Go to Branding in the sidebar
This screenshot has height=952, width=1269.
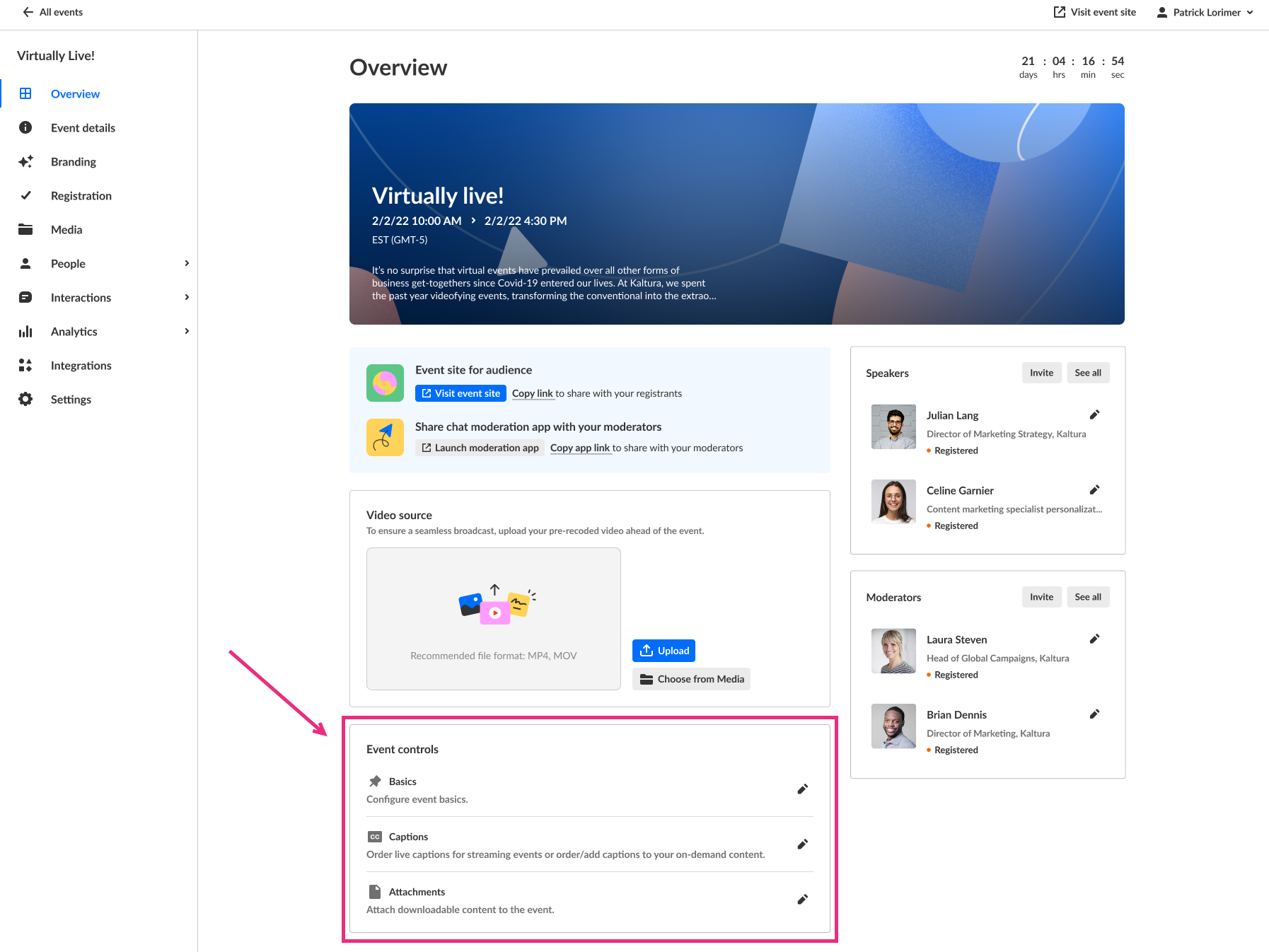click(74, 162)
